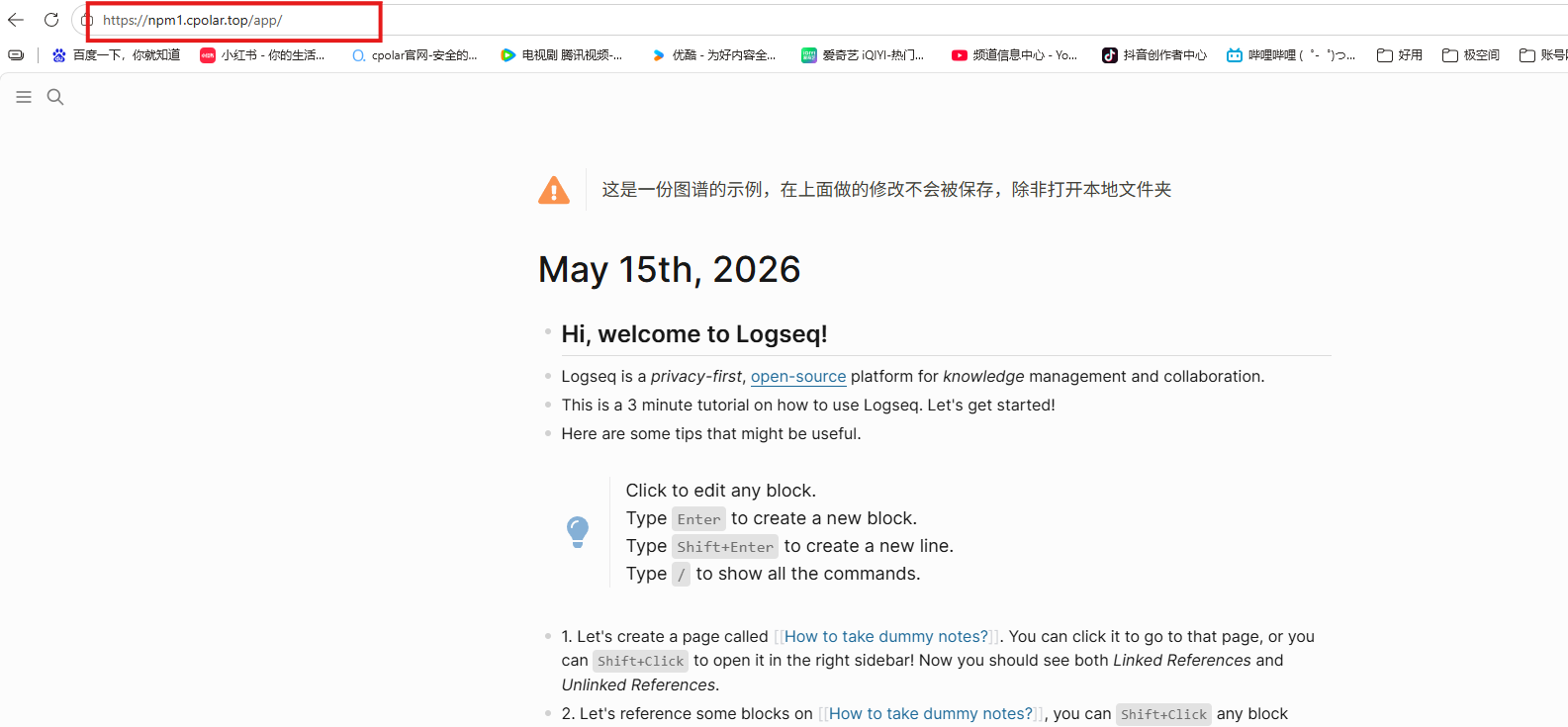Open the Logseq left sidebar hamburger menu

(24, 97)
